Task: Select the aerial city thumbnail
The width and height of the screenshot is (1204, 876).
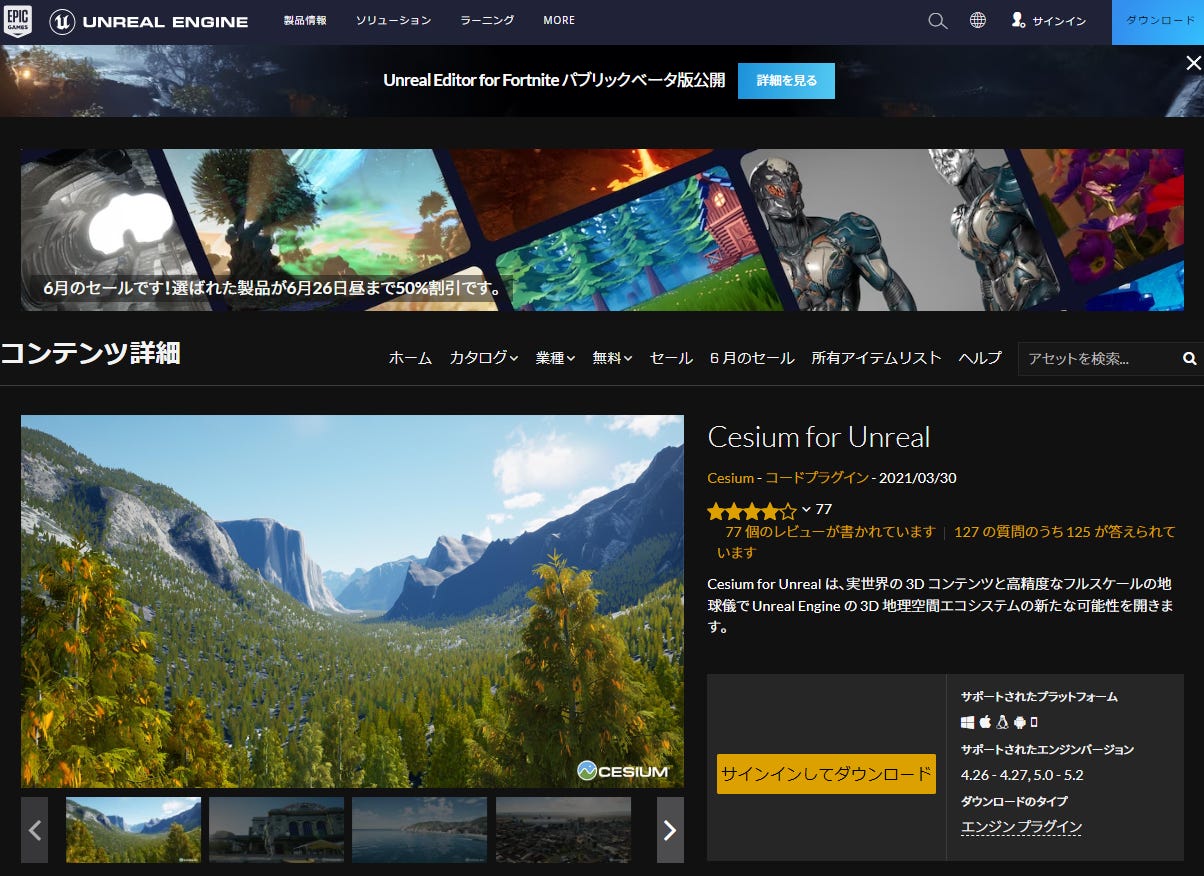Action: pos(563,830)
